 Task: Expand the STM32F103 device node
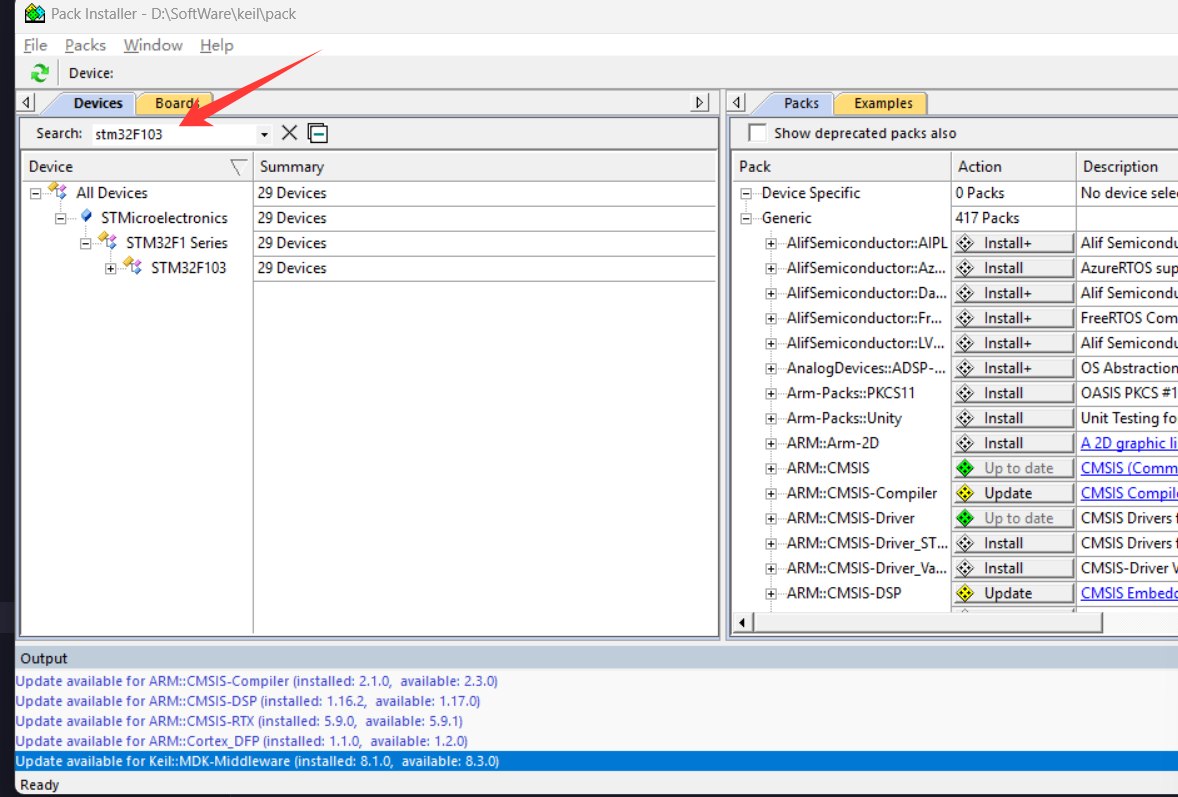110,268
